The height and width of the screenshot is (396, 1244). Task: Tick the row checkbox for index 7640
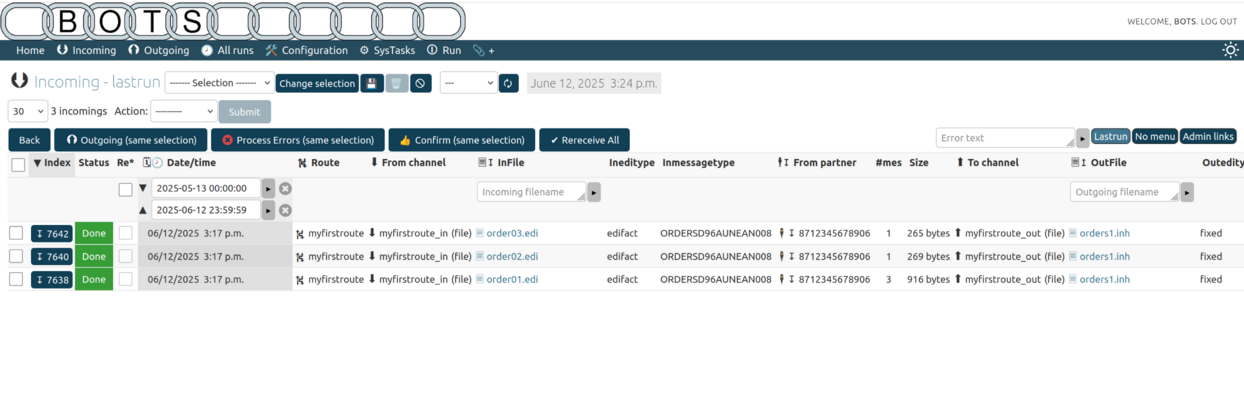(16, 256)
